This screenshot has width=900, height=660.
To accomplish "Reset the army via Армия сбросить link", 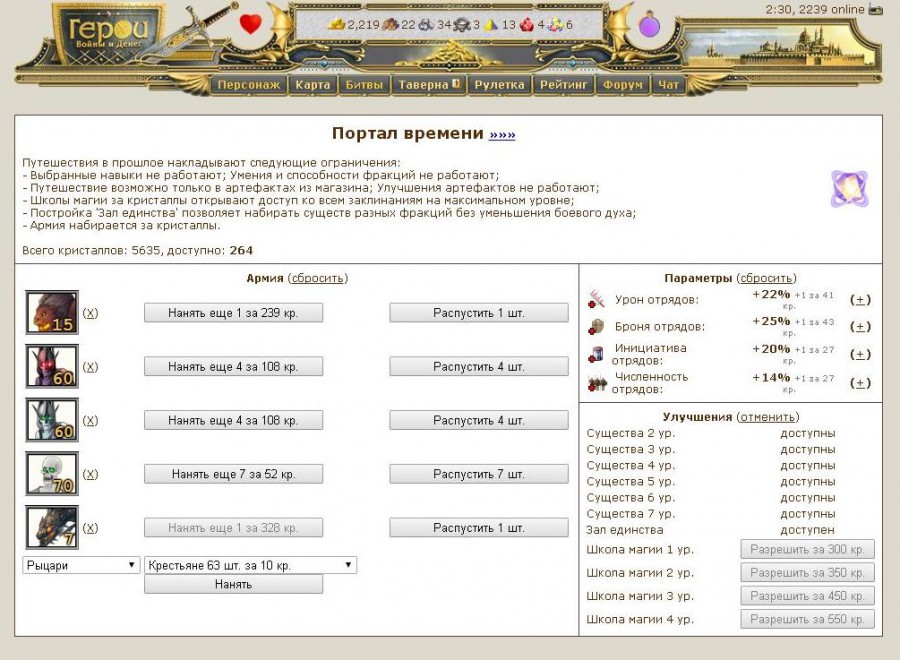I will coord(318,278).
